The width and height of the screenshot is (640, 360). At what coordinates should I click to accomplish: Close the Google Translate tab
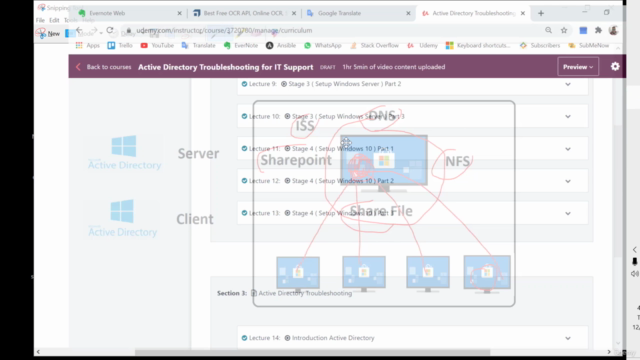click(x=408, y=13)
